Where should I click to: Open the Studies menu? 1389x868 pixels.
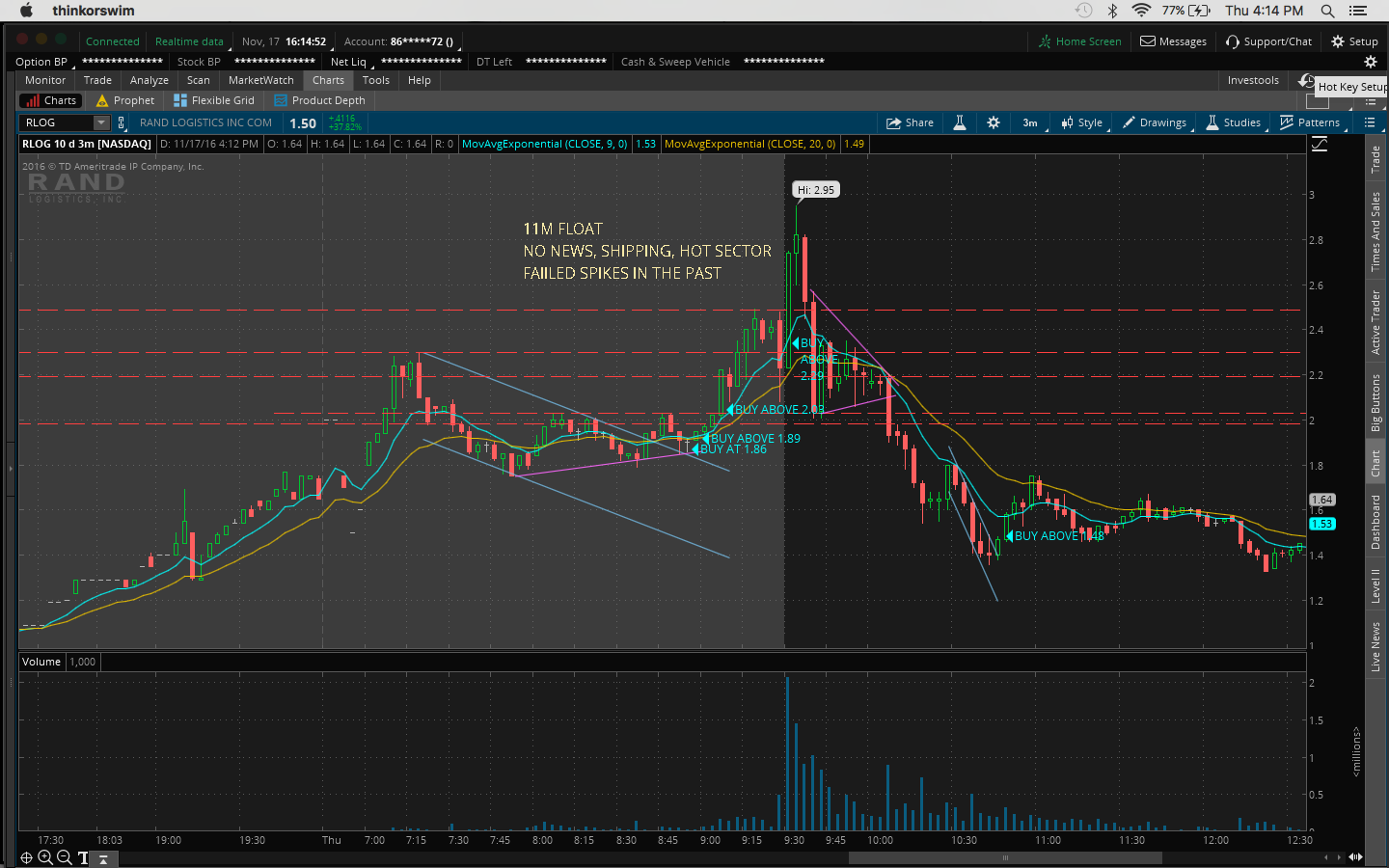(x=1234, y=122)
